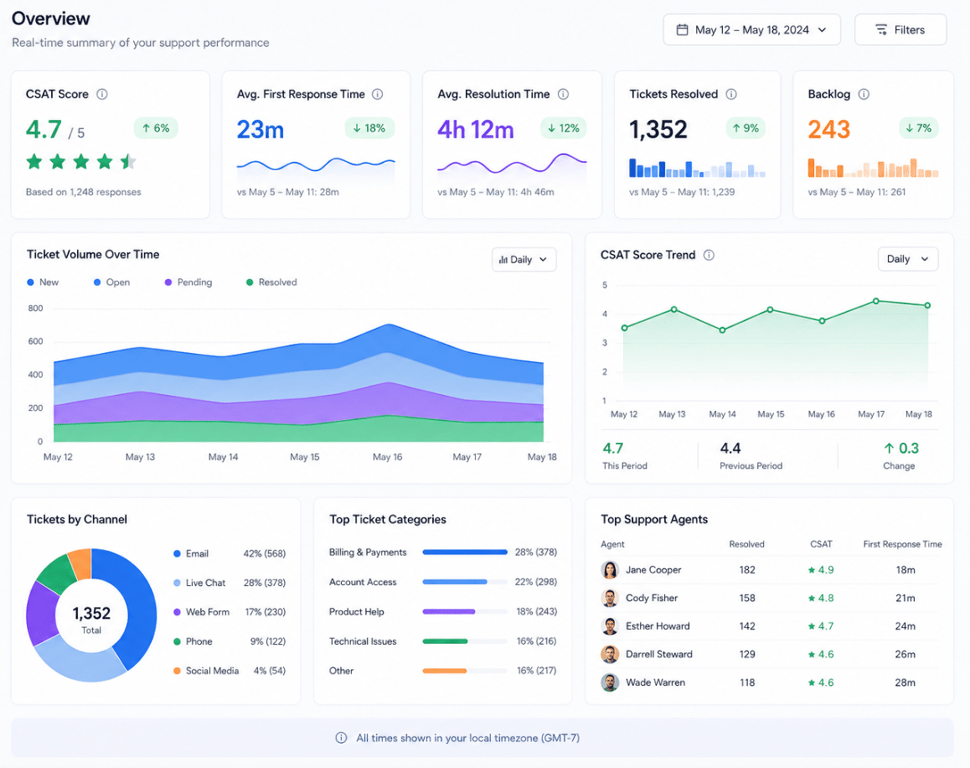Sort by First Response Time column header
Viewport: 970px width, 768px height.
click(x=903, y=544)
